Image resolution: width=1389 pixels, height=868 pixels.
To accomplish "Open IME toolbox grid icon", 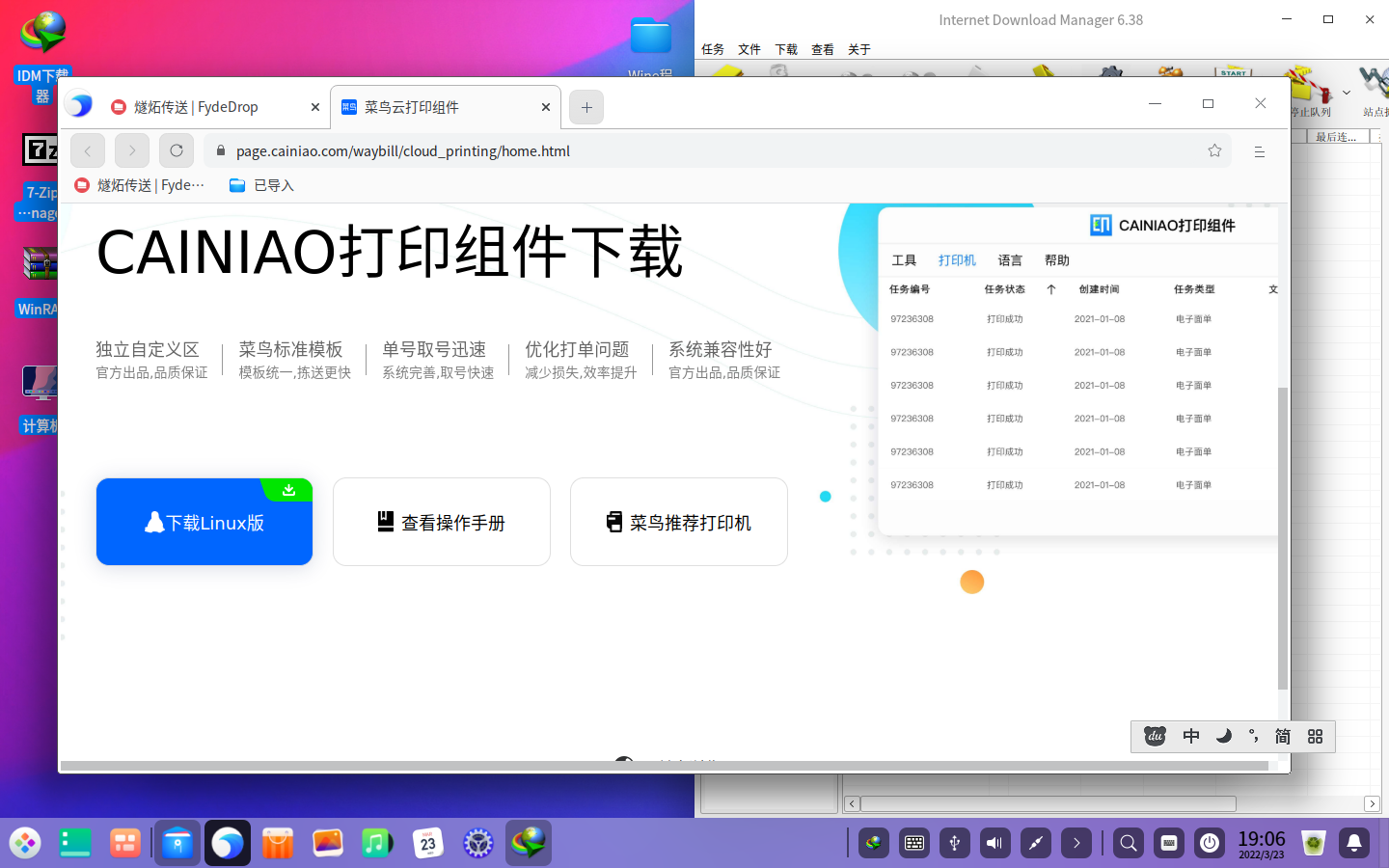I will 1315,736.
